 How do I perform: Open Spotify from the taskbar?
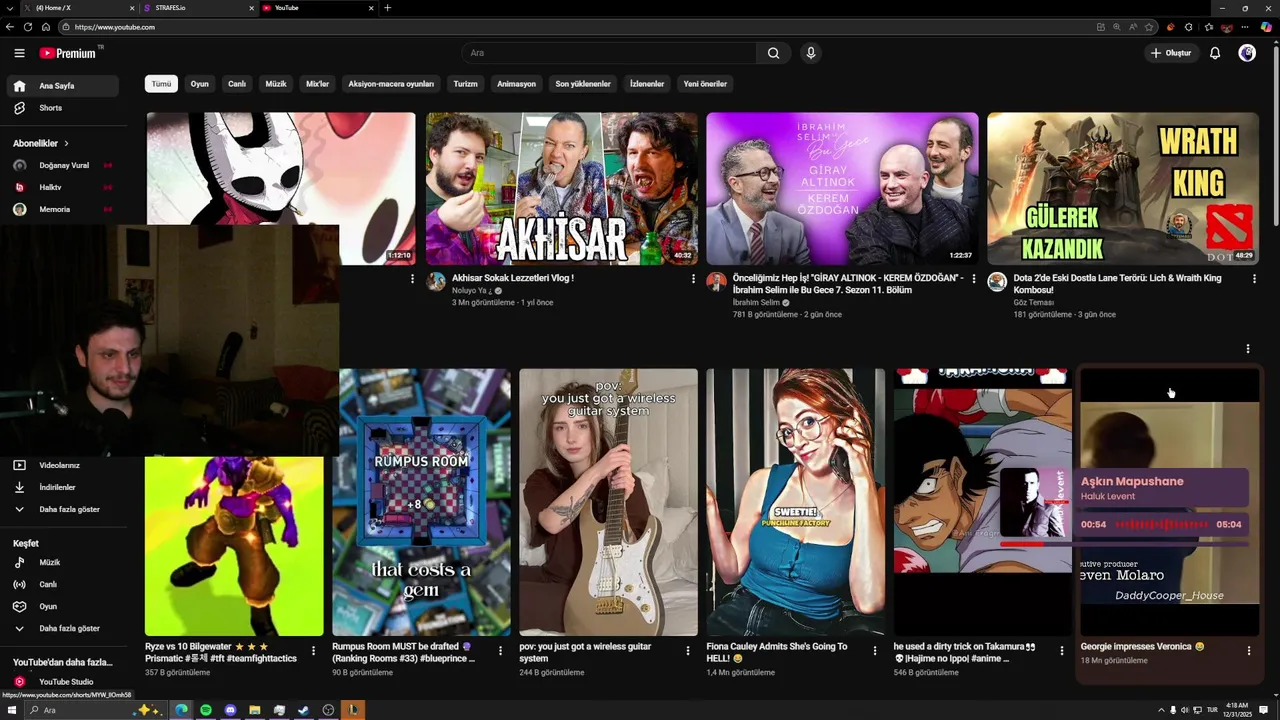(206, 710)
